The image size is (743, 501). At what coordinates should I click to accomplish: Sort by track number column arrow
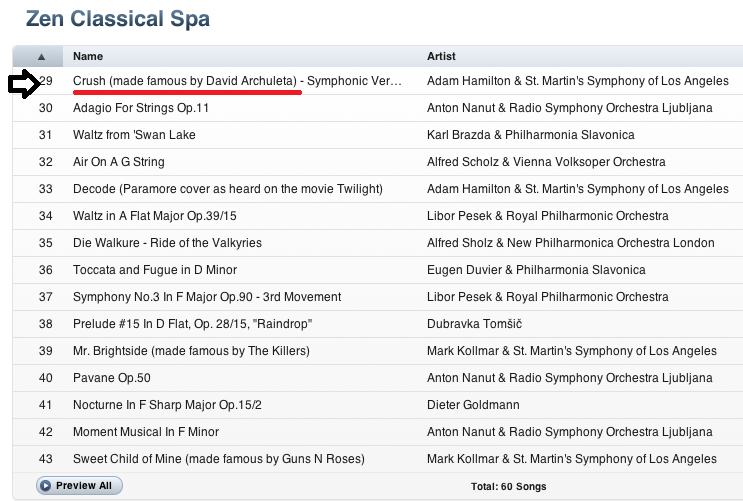(x=40, y=57)
